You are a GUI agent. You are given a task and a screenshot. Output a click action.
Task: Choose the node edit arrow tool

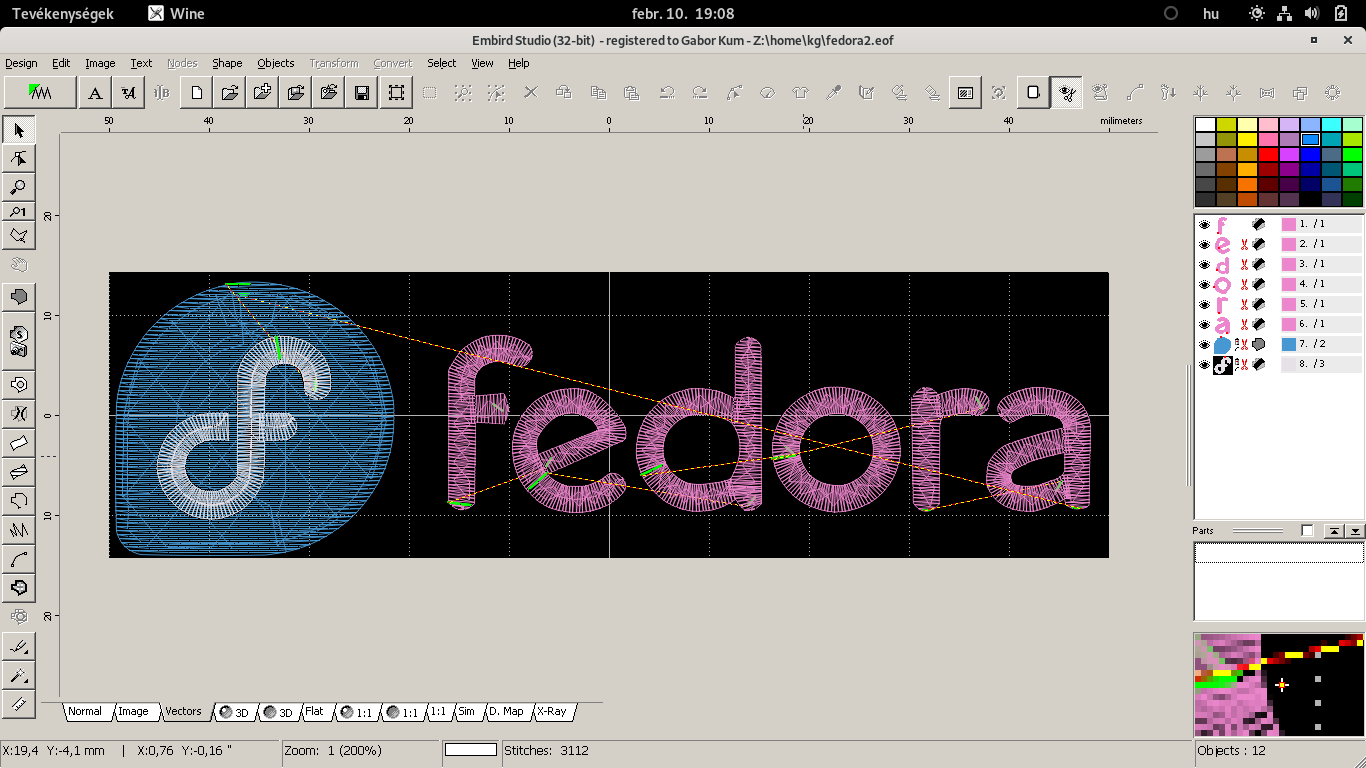tap(19, 158)
